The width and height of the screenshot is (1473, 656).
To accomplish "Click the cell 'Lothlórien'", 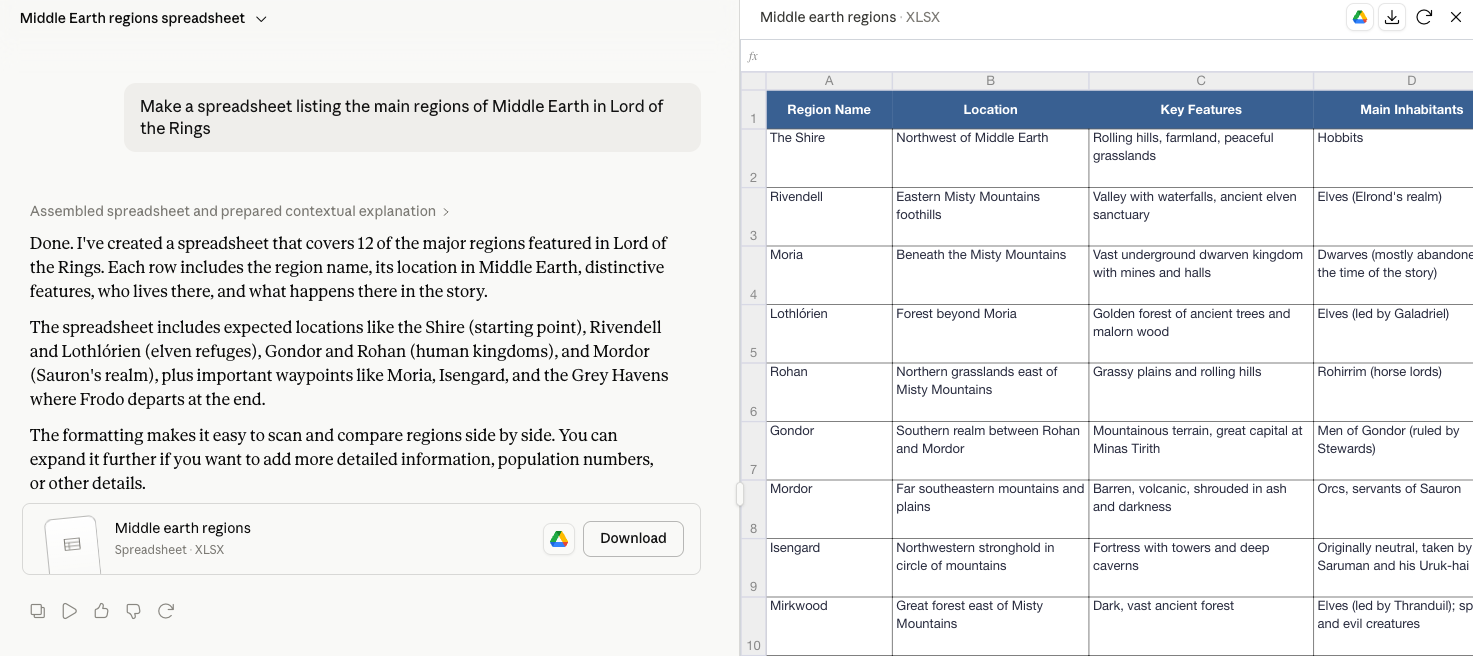I will tap(829, 334).
